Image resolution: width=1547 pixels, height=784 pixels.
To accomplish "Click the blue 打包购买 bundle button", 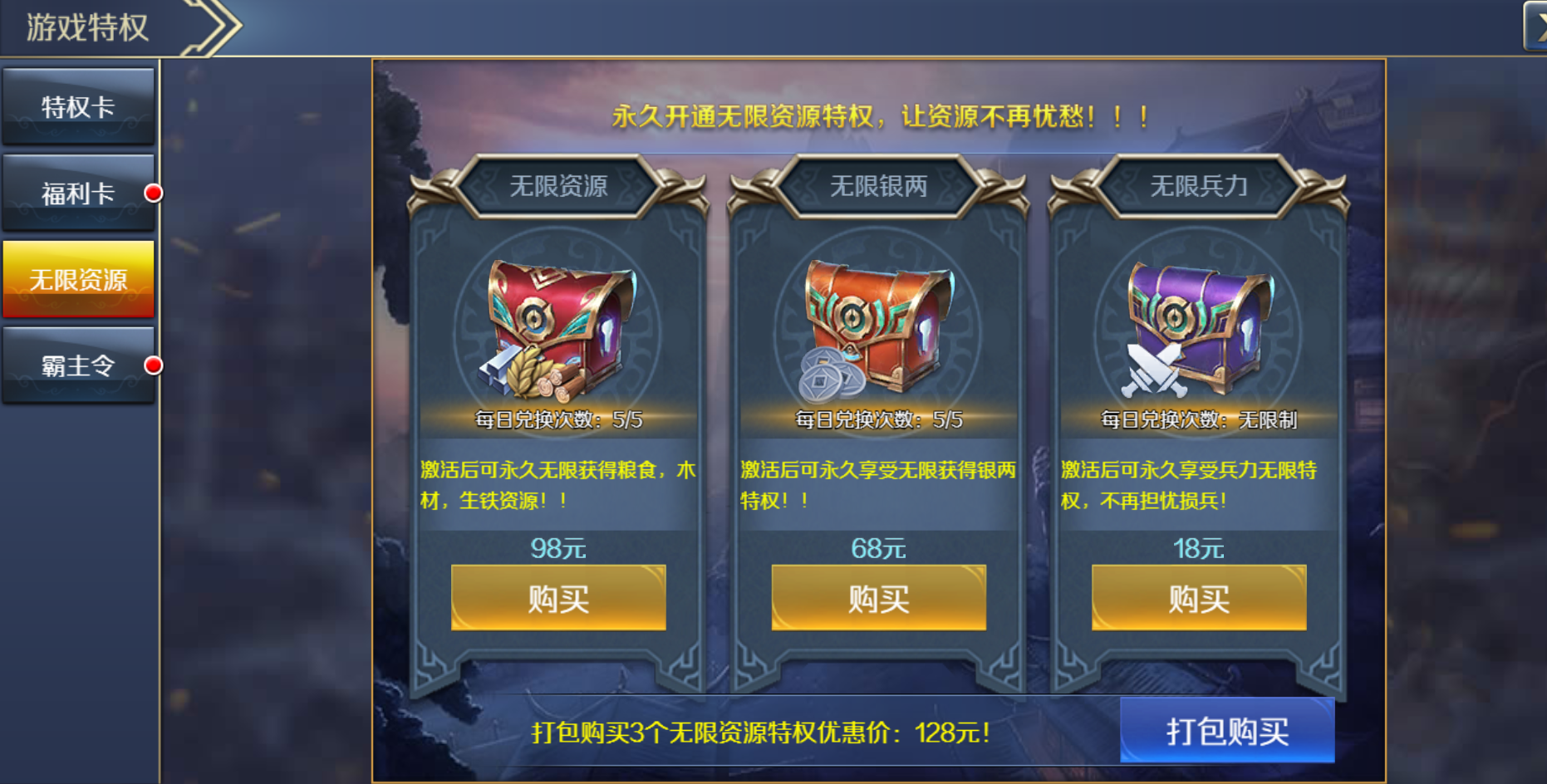I will click(1227, 731).
